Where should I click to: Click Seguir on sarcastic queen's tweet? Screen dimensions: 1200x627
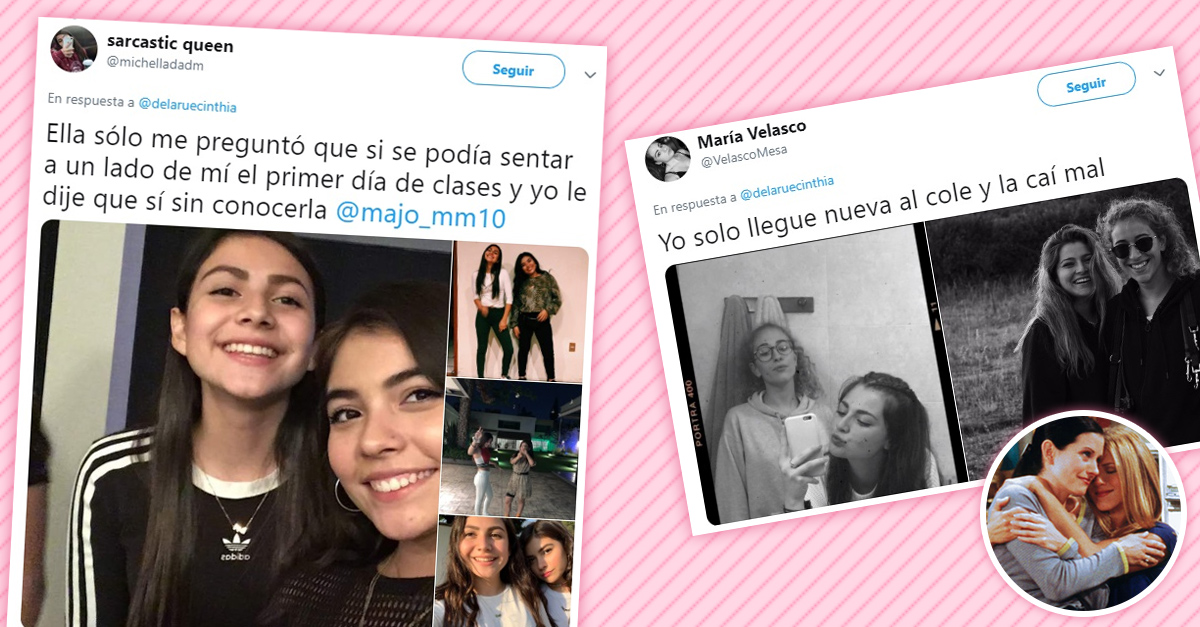513,71
